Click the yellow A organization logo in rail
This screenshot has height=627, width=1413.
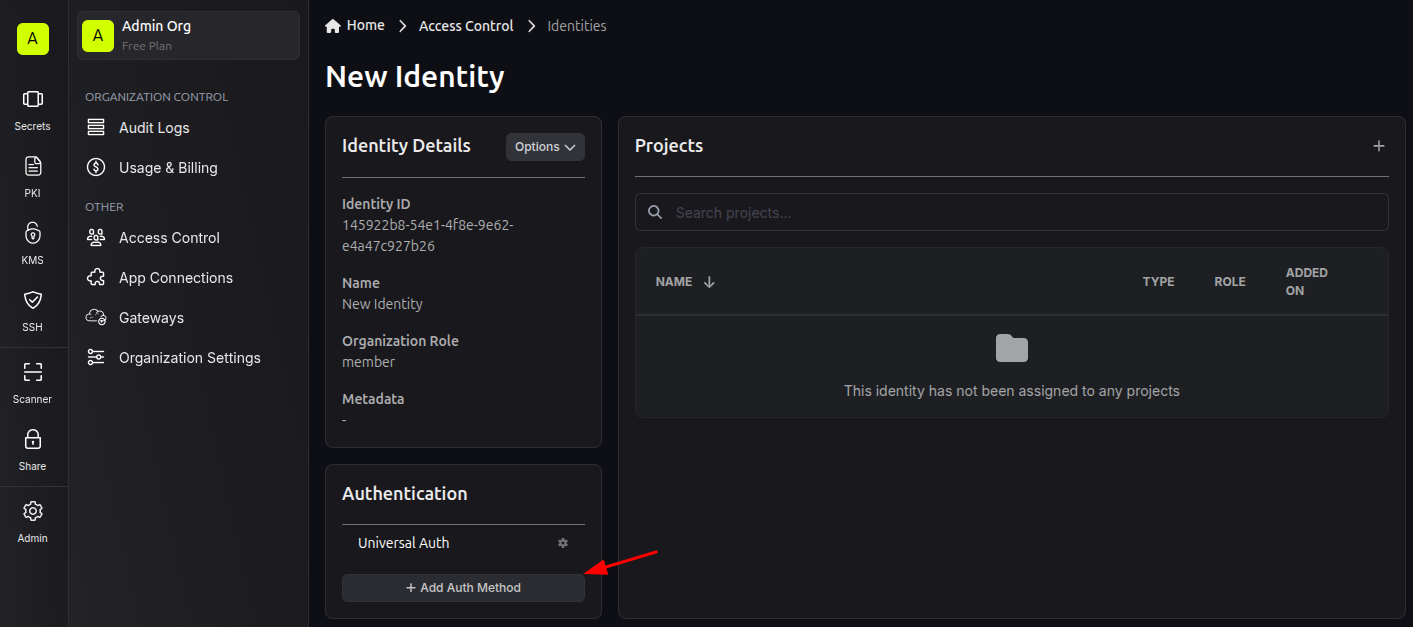click(x=33, y=39)
